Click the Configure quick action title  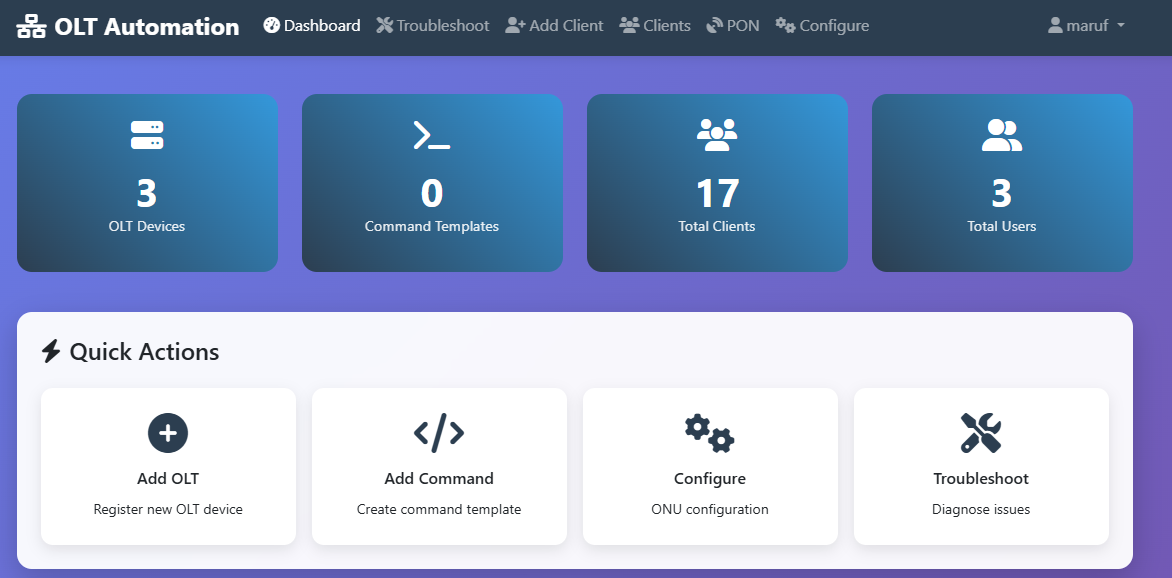coord(709,479)
